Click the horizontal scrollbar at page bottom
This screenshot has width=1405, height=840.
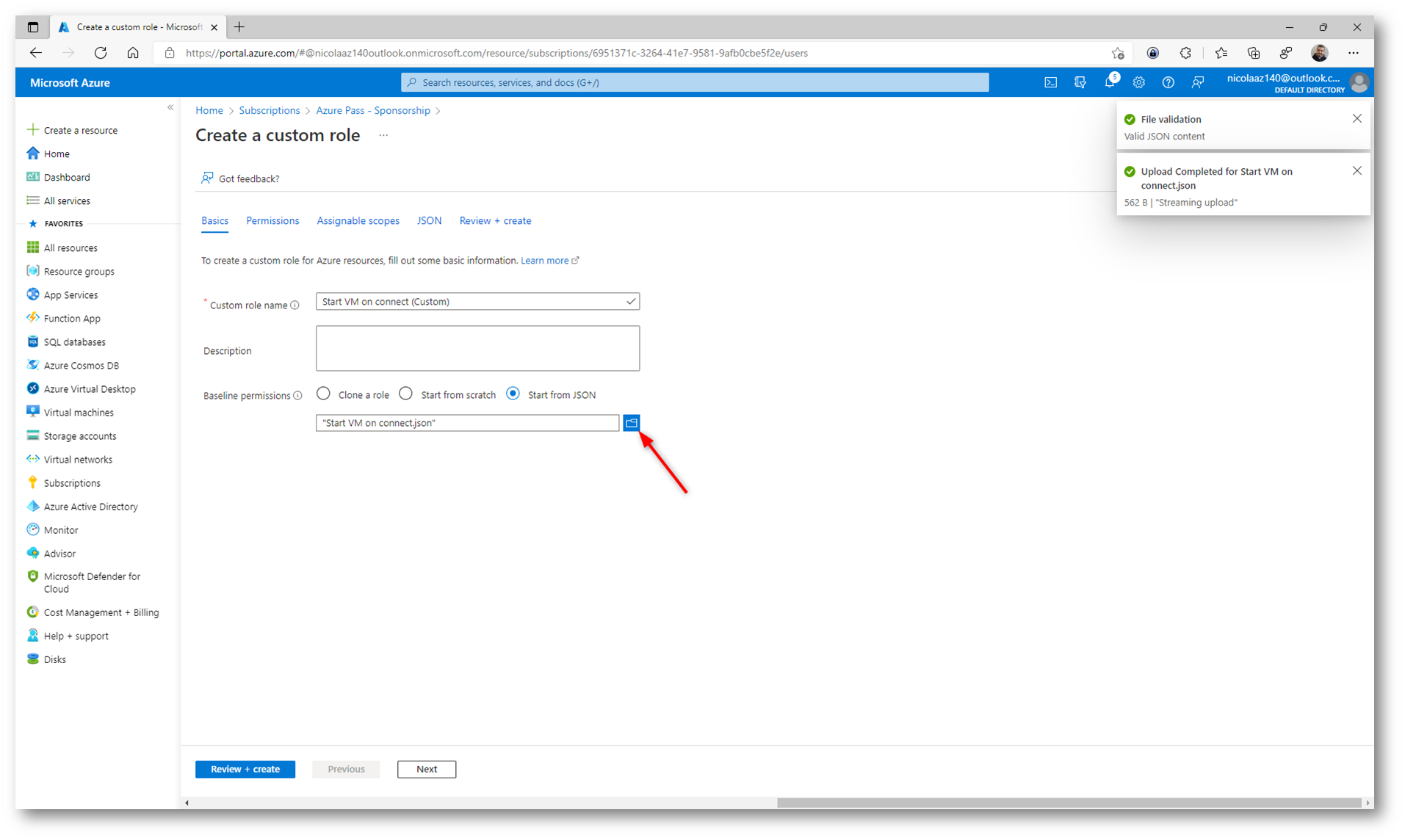coord(1069,803)
